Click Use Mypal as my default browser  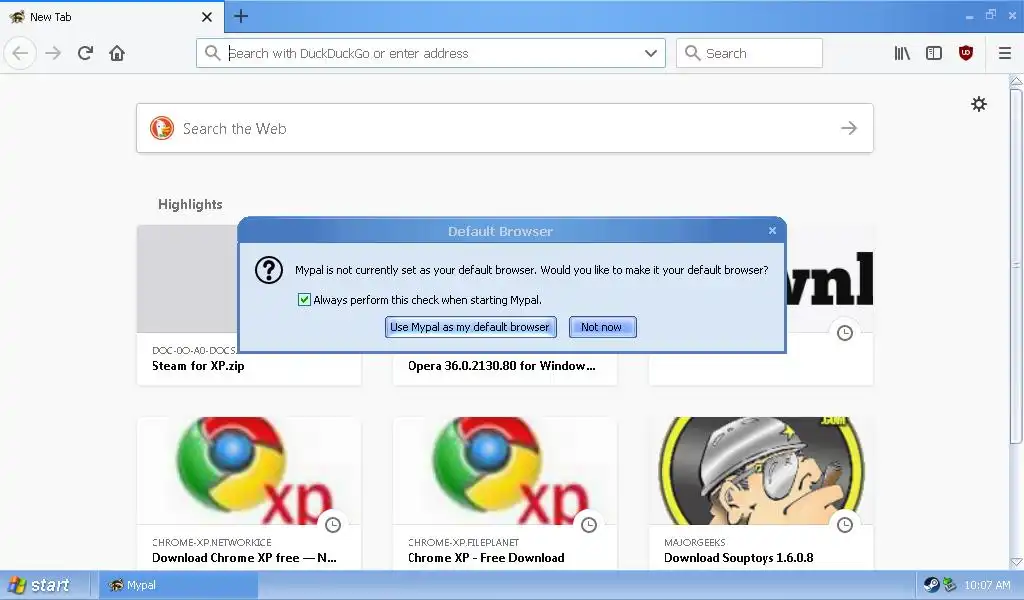(470, 327)
